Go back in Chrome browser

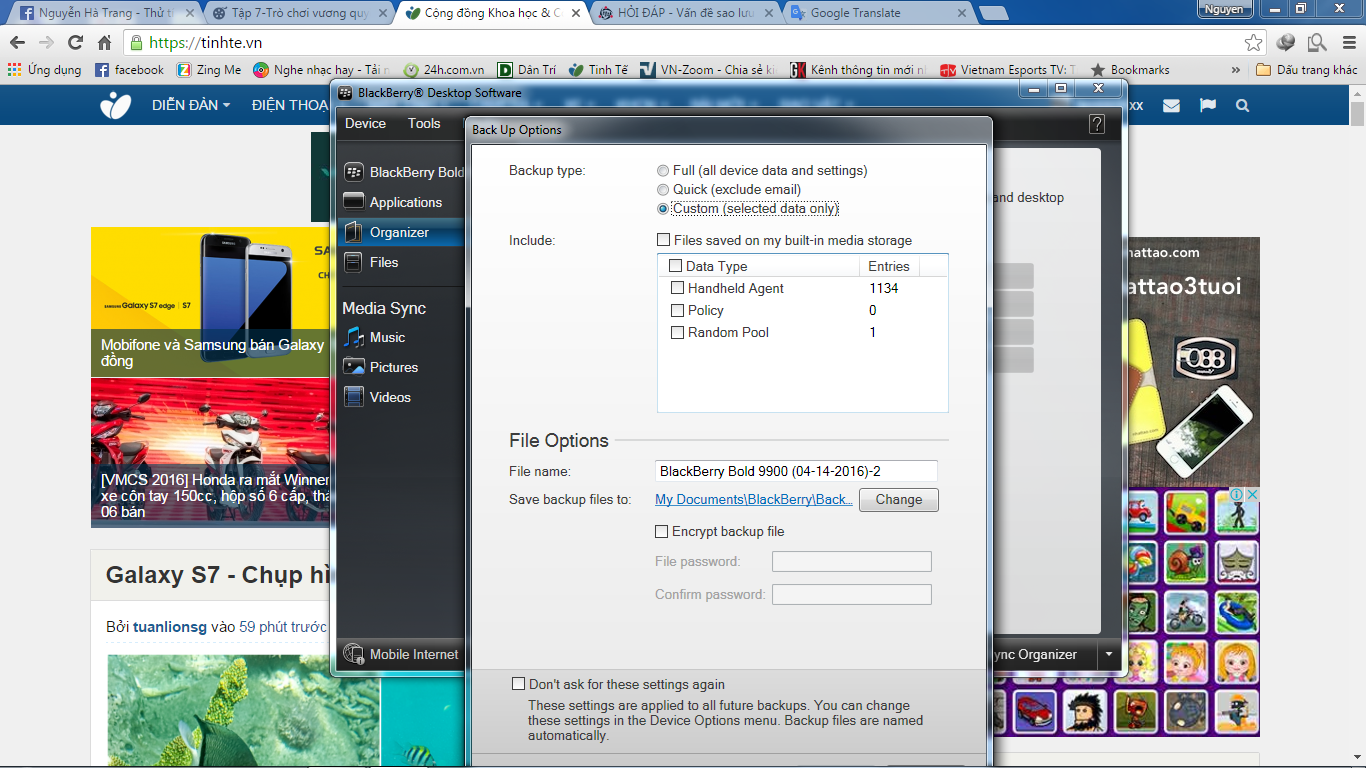[18, 43]
